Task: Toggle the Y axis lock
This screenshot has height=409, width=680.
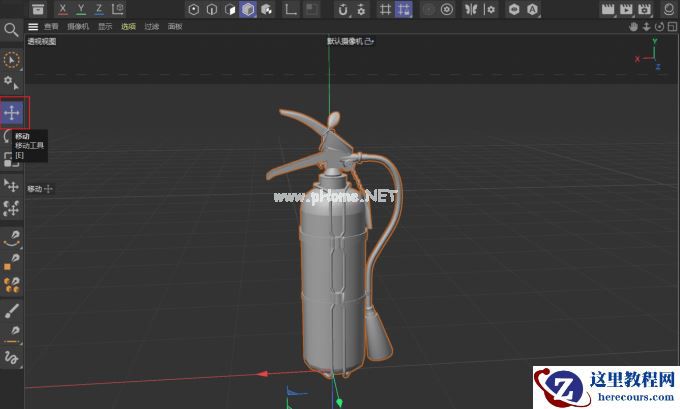Action: point(81,9)
